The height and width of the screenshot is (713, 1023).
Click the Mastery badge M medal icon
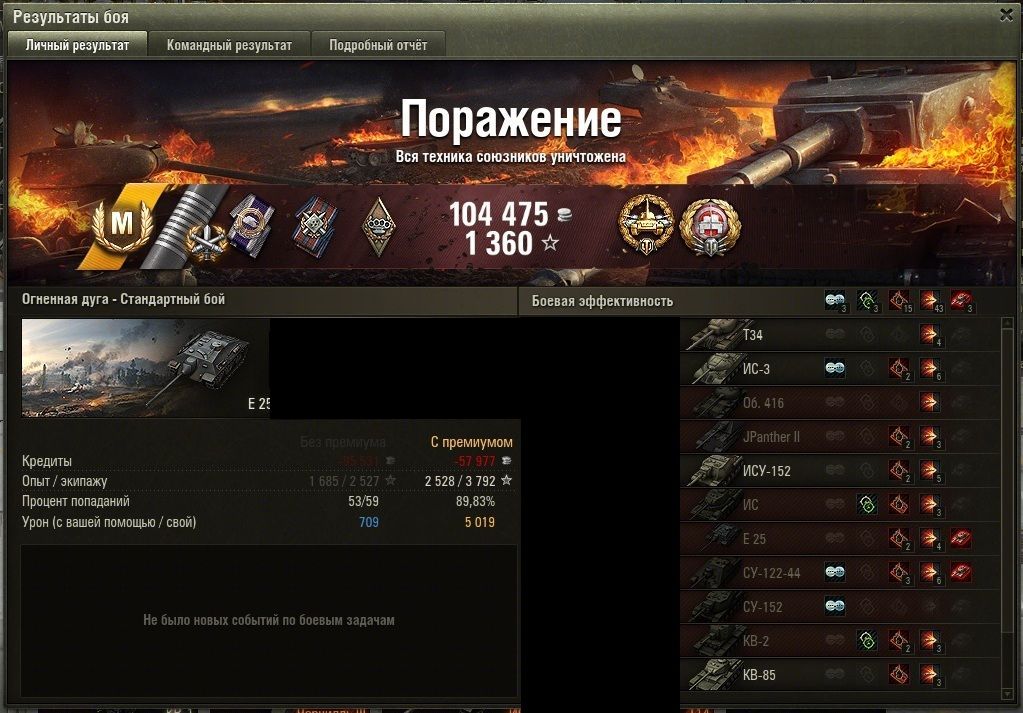pyautogui.click(x=122, y=223)
